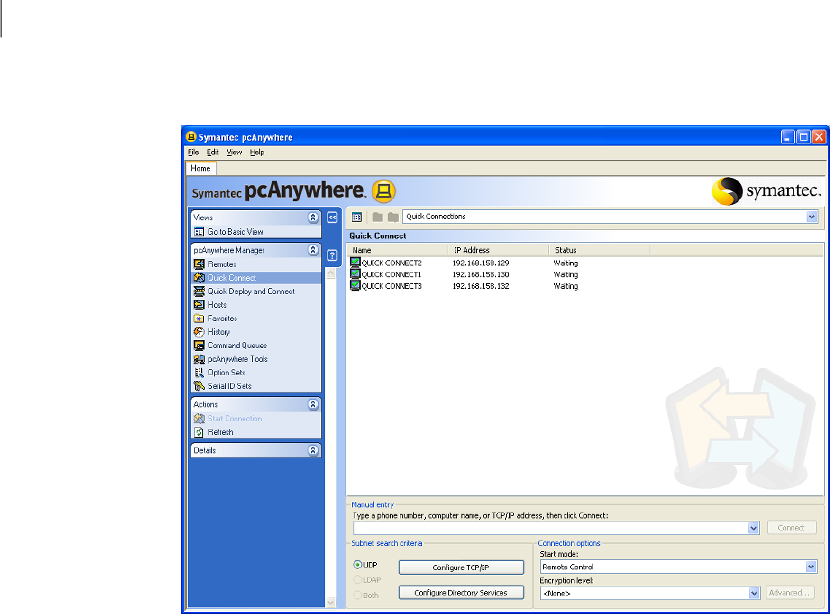Open the View menu

[x=234, y=152]
